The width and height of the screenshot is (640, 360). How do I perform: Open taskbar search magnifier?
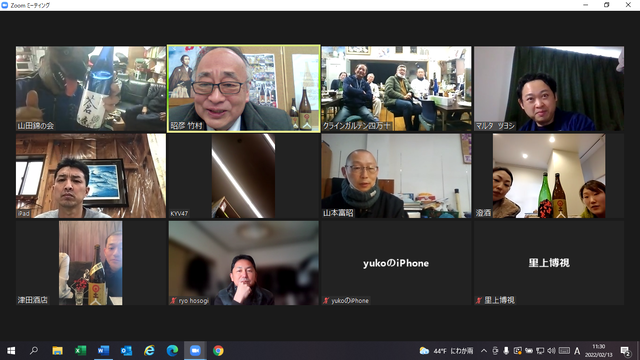click(34, 351)
